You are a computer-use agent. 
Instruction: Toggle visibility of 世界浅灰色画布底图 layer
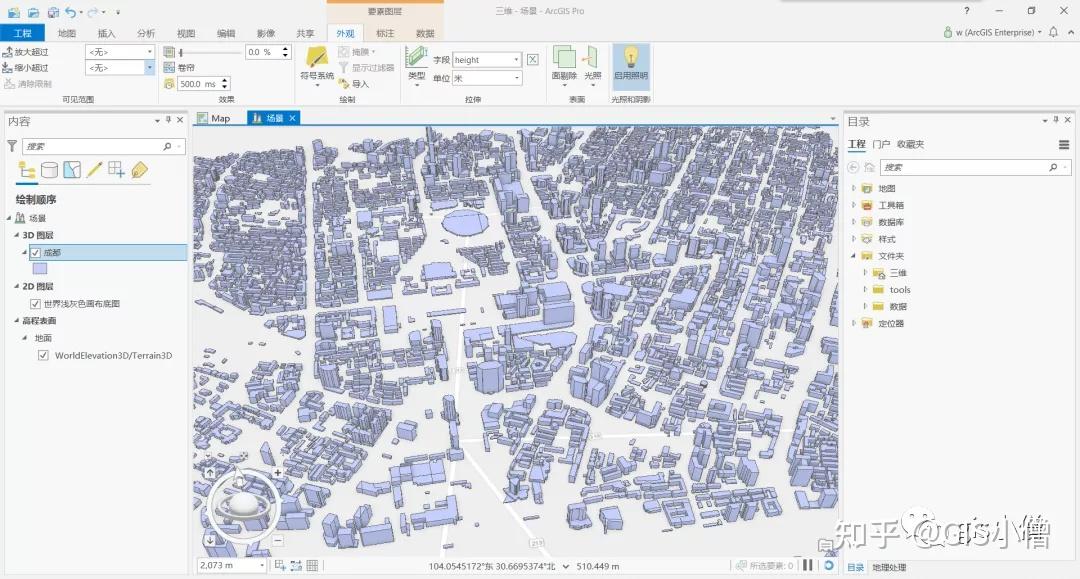tap(35, 302)
